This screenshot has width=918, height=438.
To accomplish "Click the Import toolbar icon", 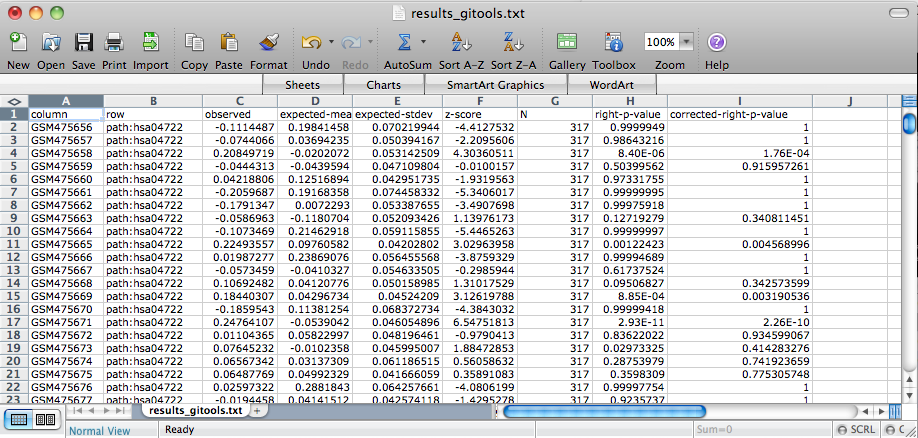I will pyautogui.click(x=150, y=42).
